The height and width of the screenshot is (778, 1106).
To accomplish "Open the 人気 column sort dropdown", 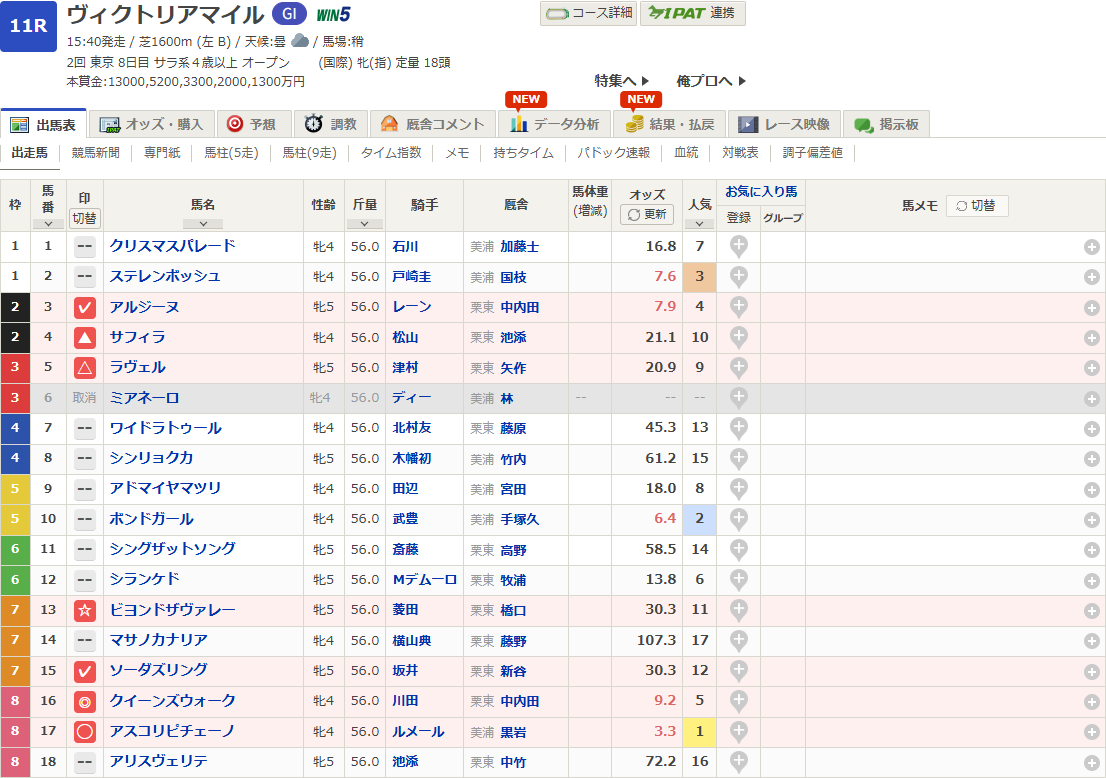I will [699, 224].
